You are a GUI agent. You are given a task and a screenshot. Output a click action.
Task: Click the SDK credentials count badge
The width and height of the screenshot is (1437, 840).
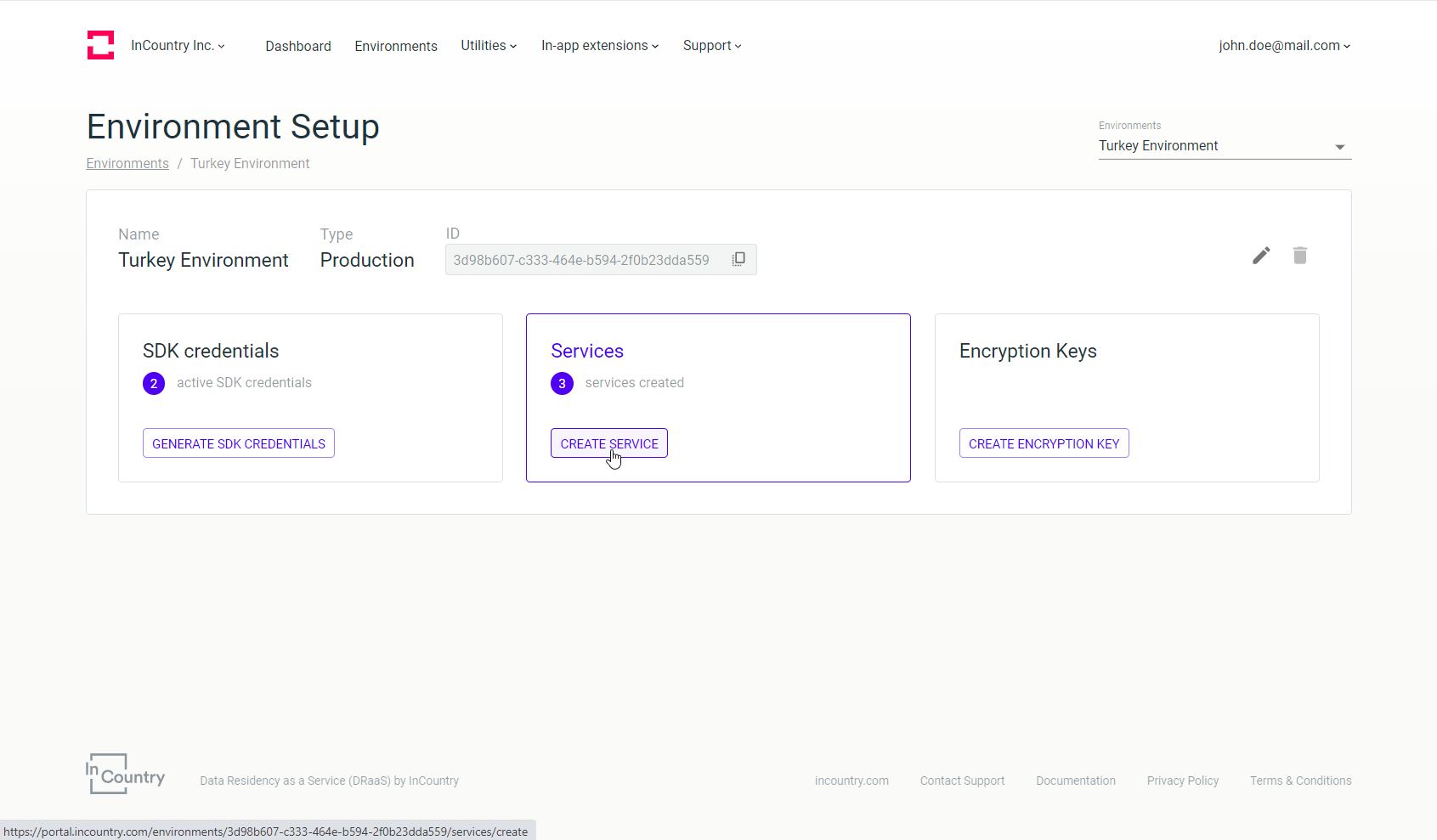coord(154,384)
